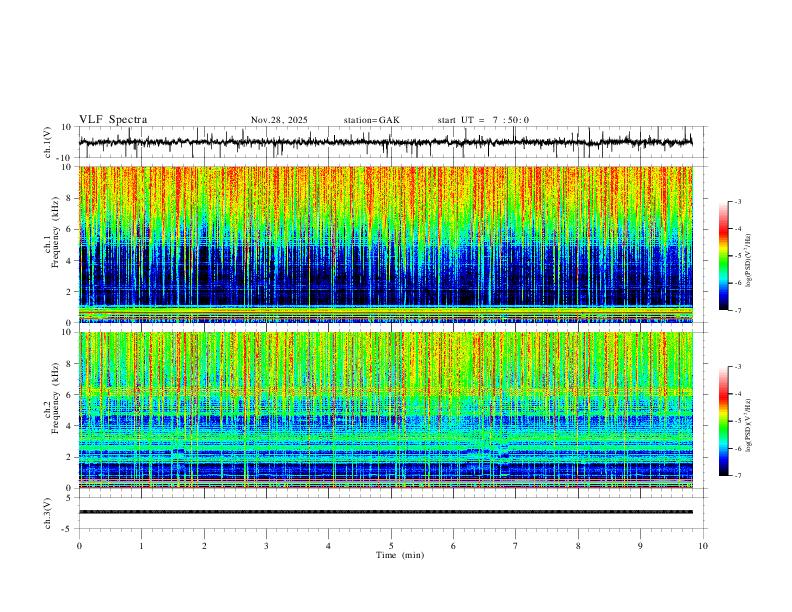Click the "ch.1(V)" waveform axis label
This screenshot has width=792, height=612.
coord(48,142)
